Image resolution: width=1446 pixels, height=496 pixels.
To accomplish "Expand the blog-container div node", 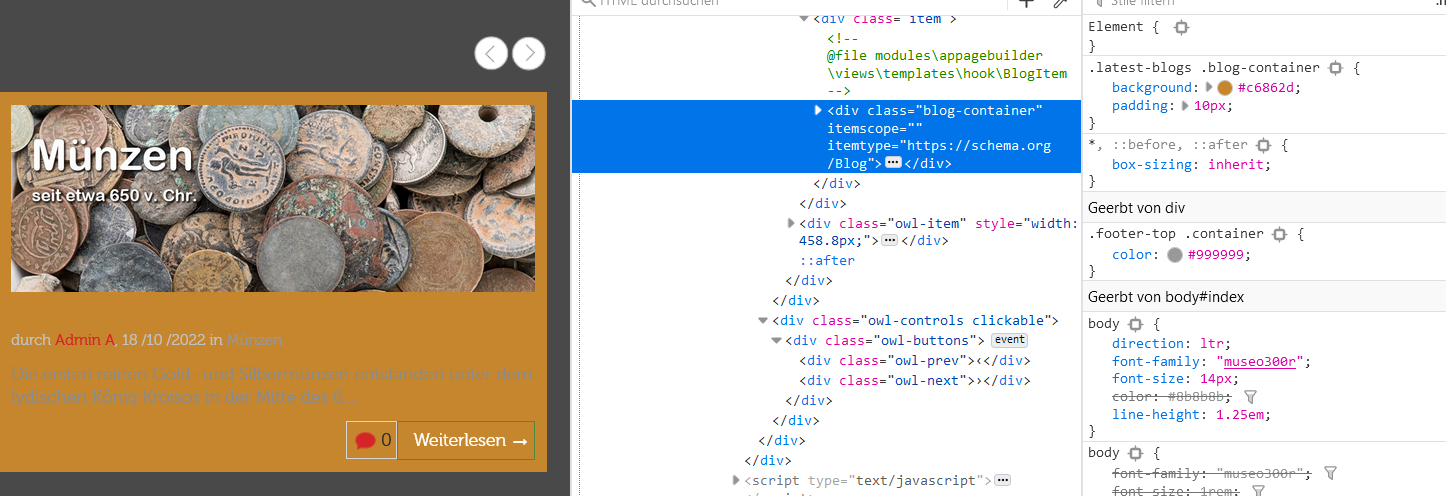I will [819, 110].
